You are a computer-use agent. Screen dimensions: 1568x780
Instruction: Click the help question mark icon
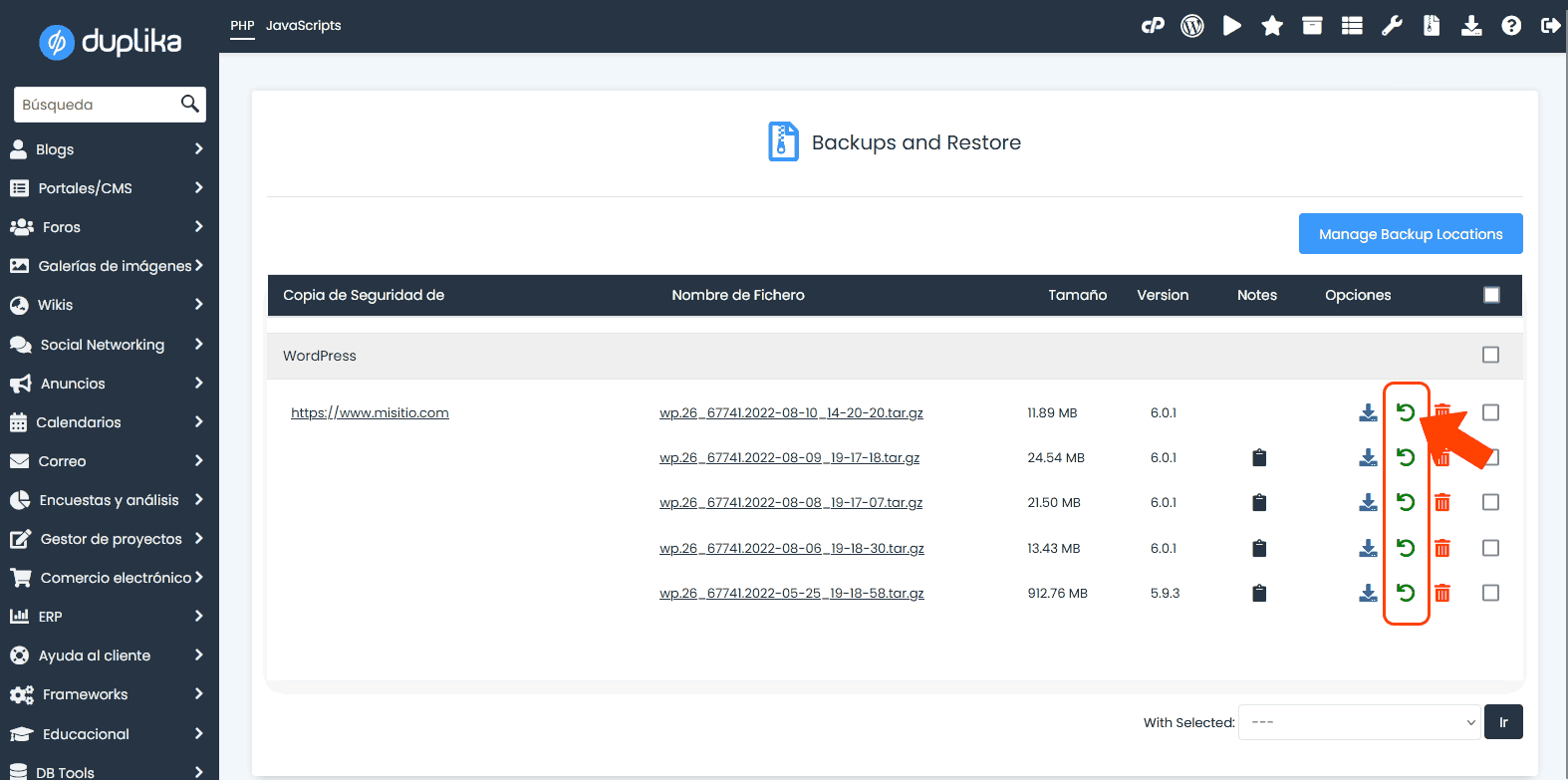(1511, 26)
